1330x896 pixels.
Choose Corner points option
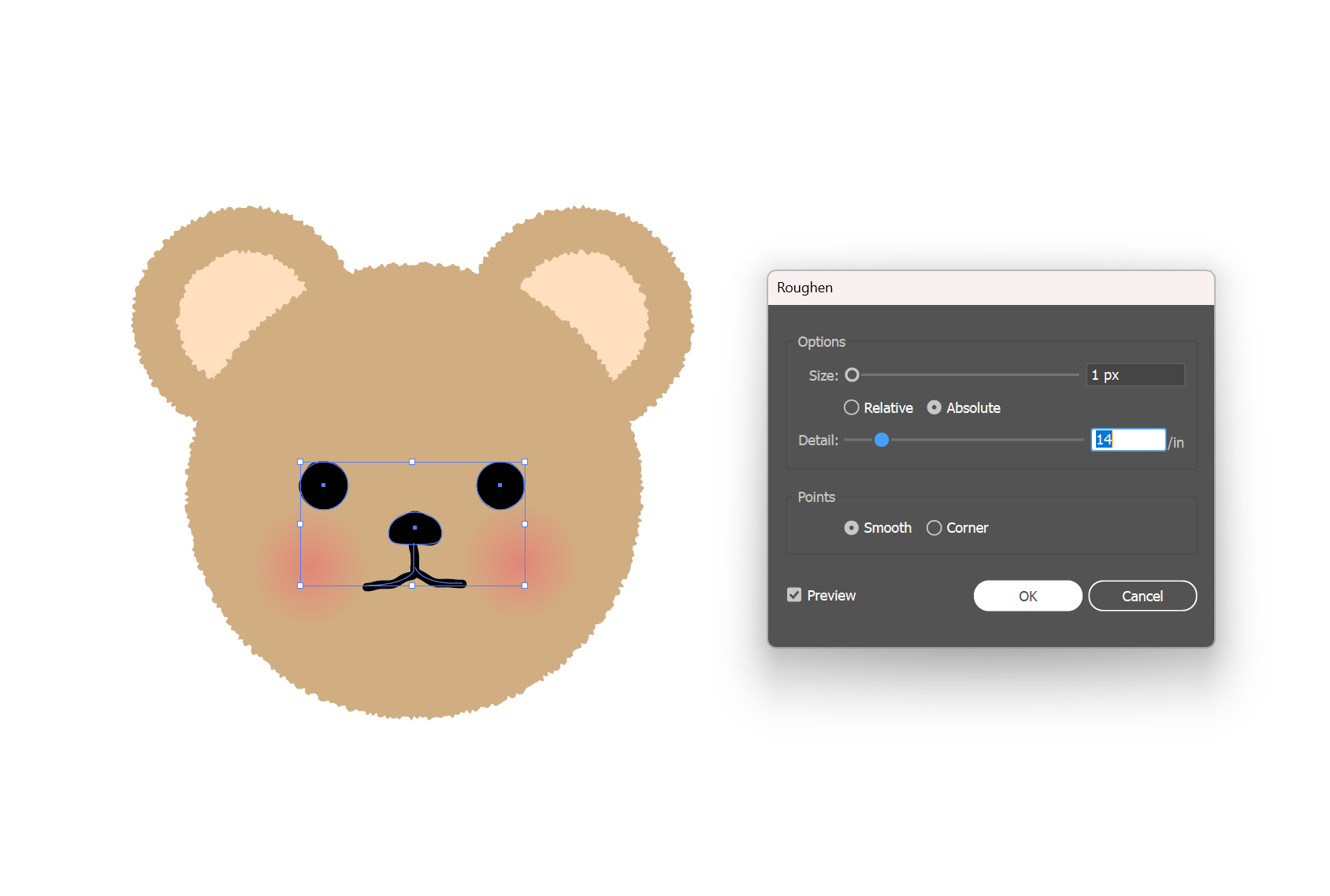coord(934,528)
